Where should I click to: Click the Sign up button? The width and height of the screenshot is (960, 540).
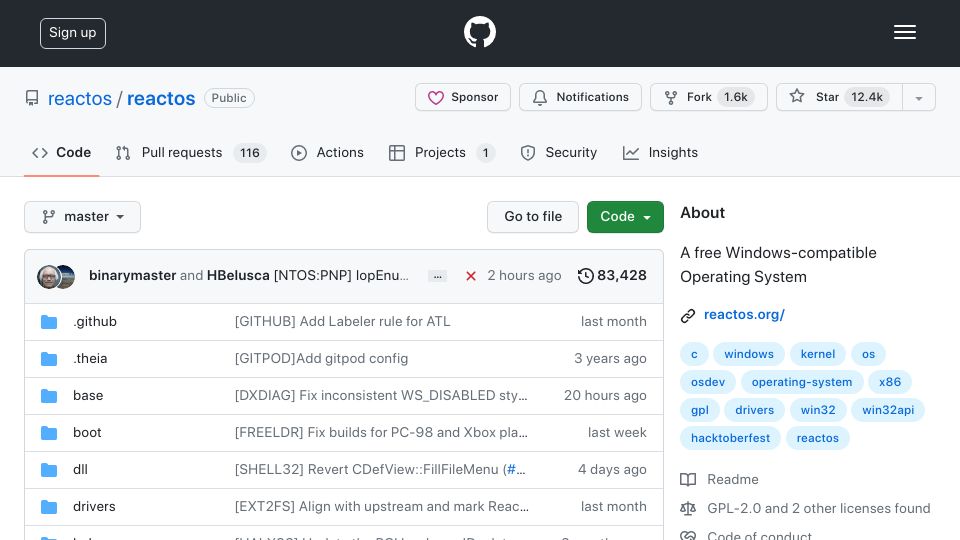click(73, 33)
